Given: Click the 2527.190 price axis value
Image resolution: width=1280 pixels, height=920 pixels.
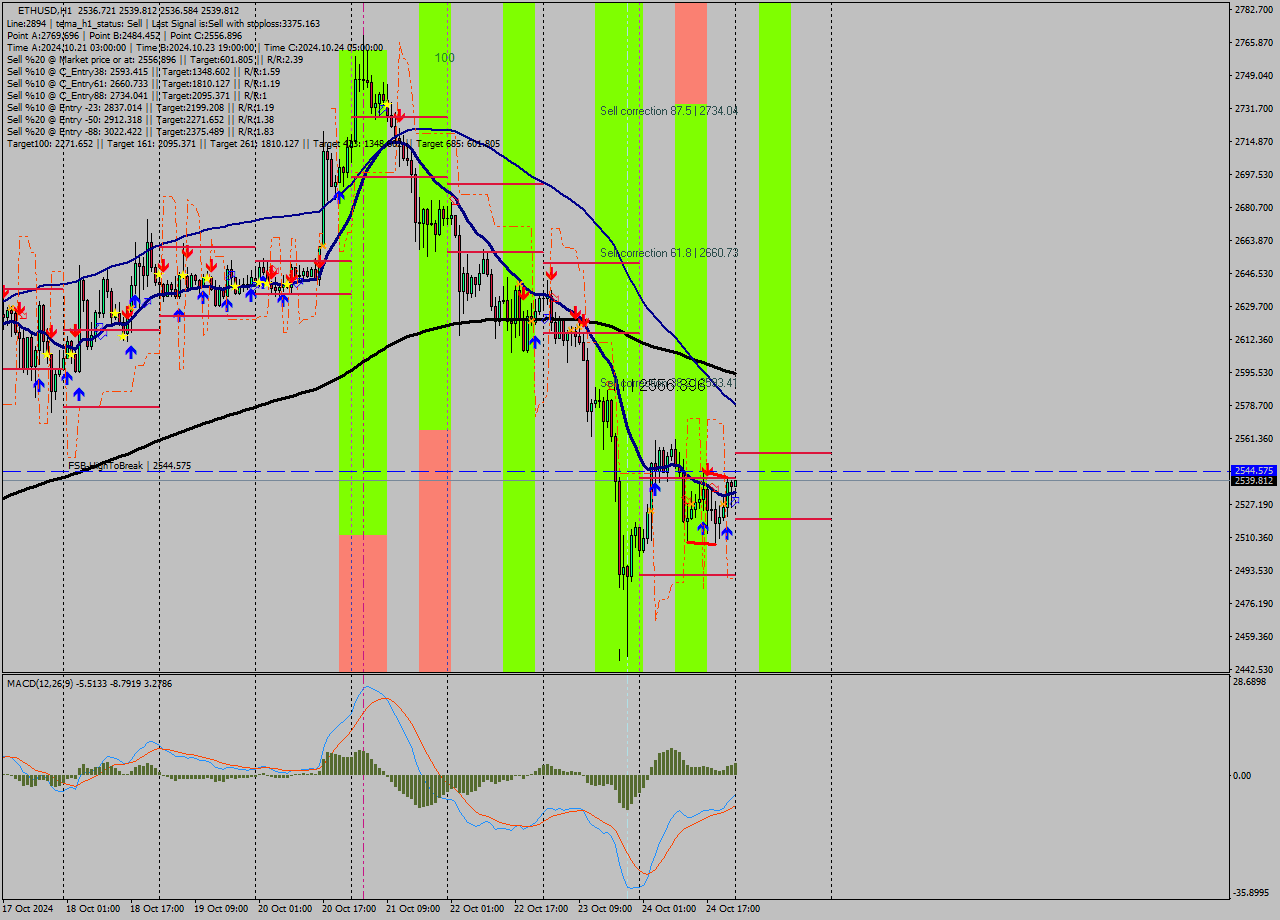Looking at the screenshot, I should (1254, 504).
